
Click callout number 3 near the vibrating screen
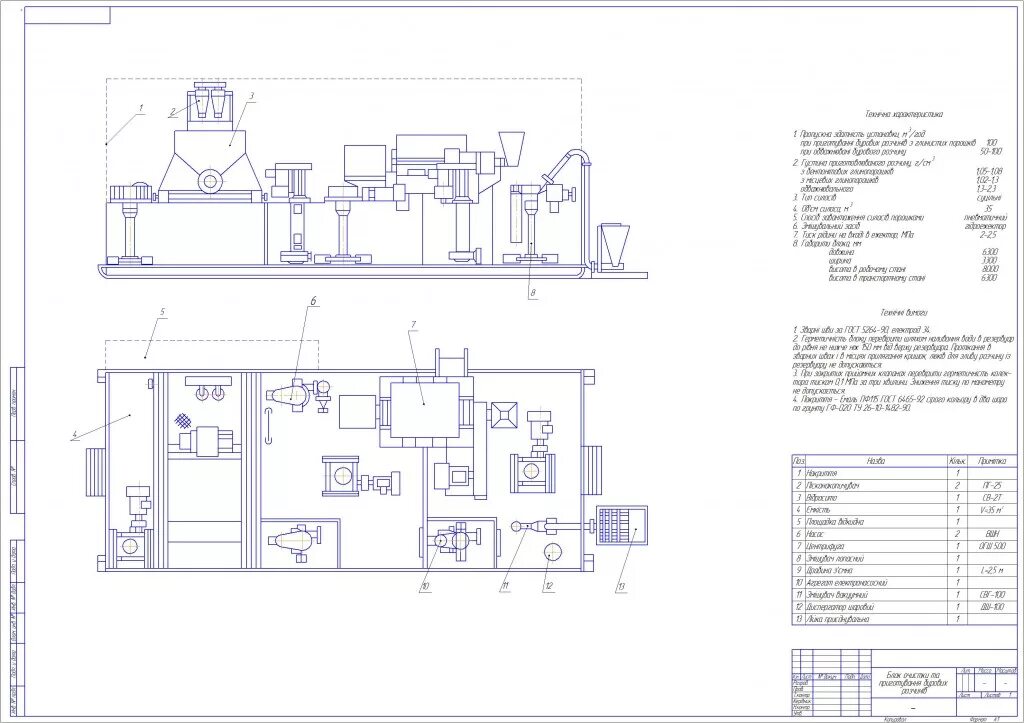click(x=251, y=96)
